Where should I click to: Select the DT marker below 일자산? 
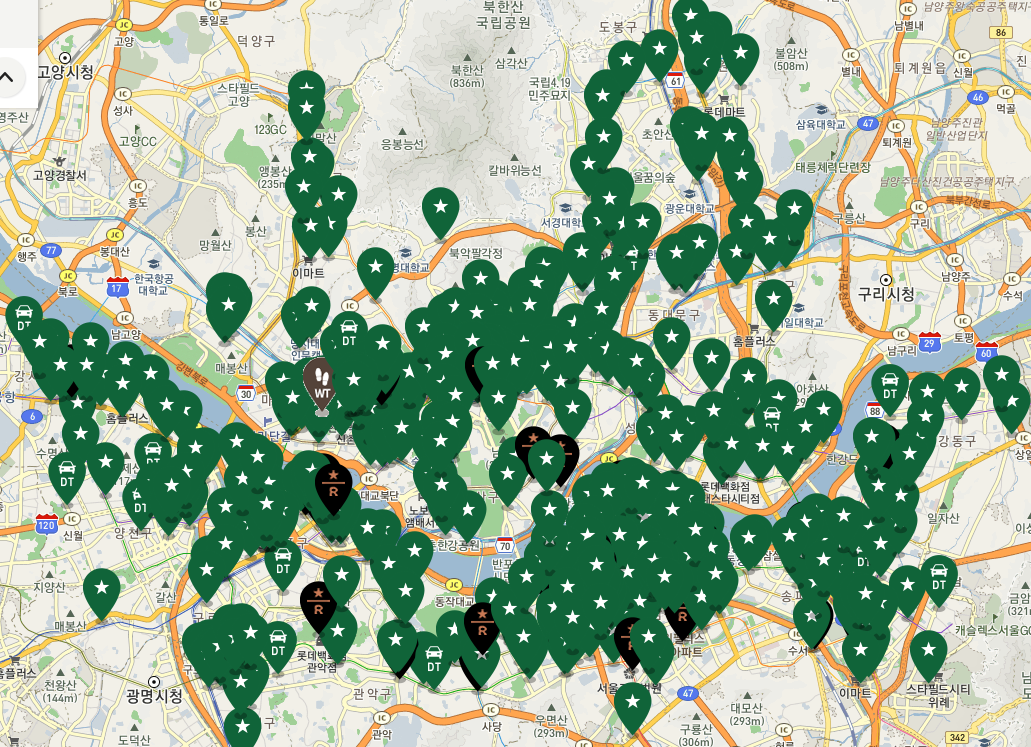coord(938,578)
